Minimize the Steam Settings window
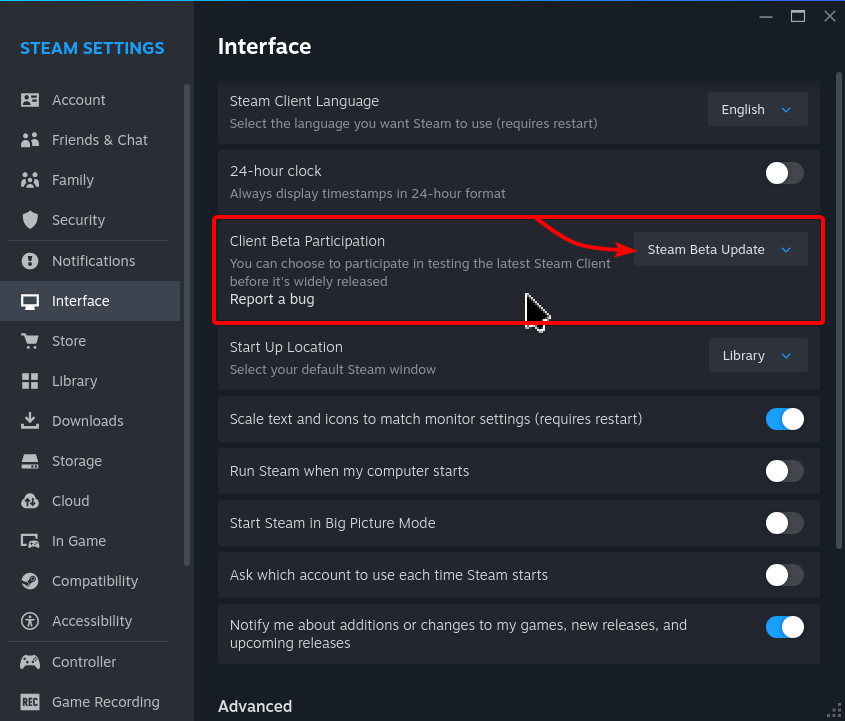 point(766,17)
